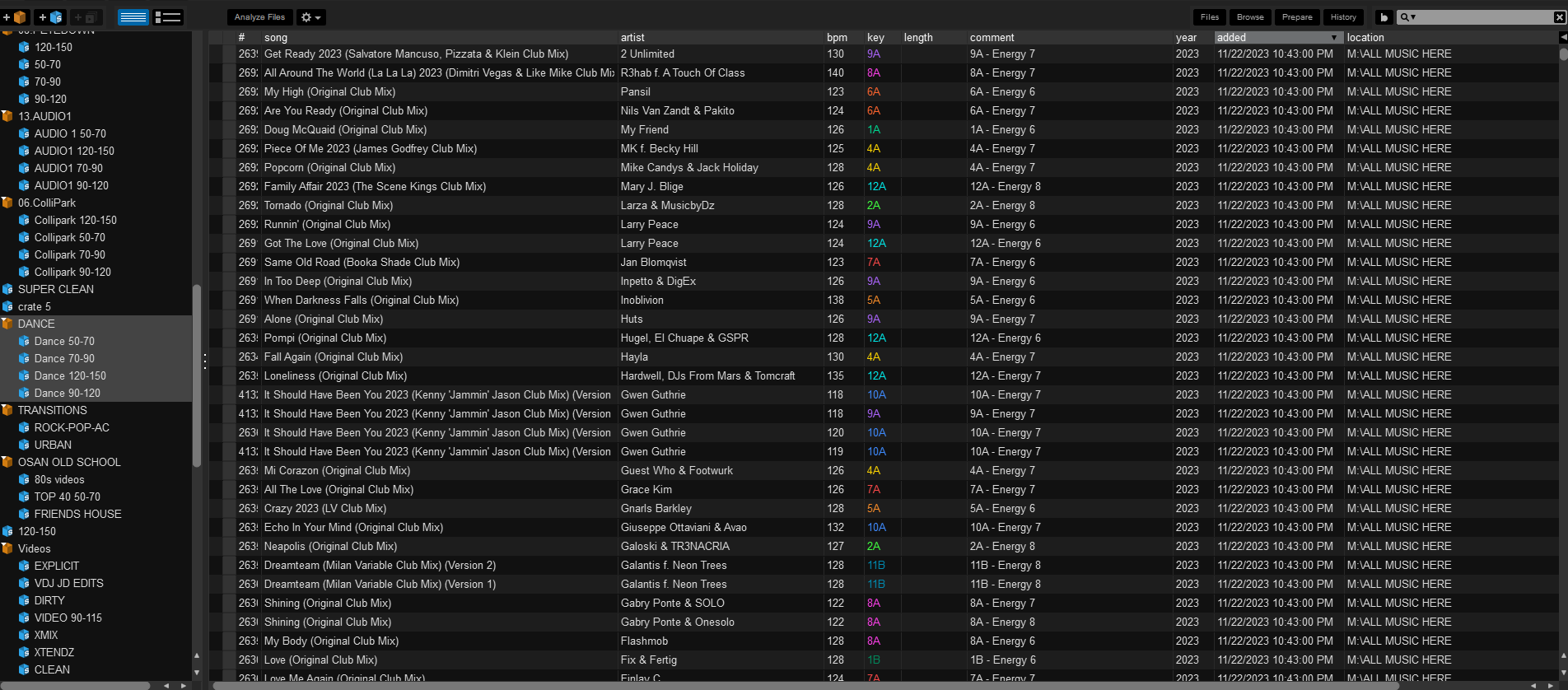The width and height of the screenshot is (1568, 690).
Task: Open the TOP 40 50-70 subcrate
Action: [x=67, y=497]
